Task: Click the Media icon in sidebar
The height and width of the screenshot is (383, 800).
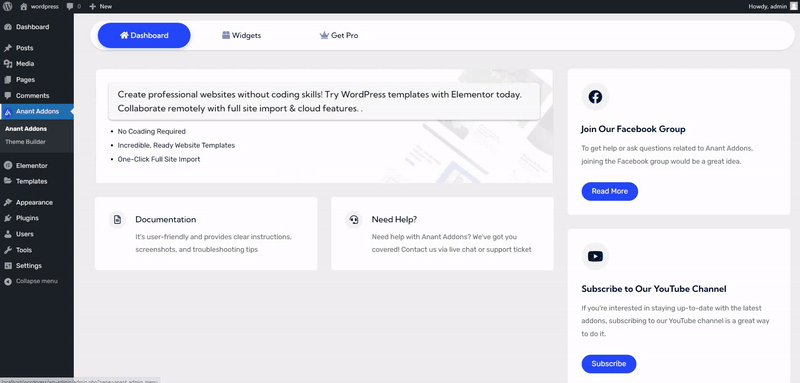Action: [8, 64]
